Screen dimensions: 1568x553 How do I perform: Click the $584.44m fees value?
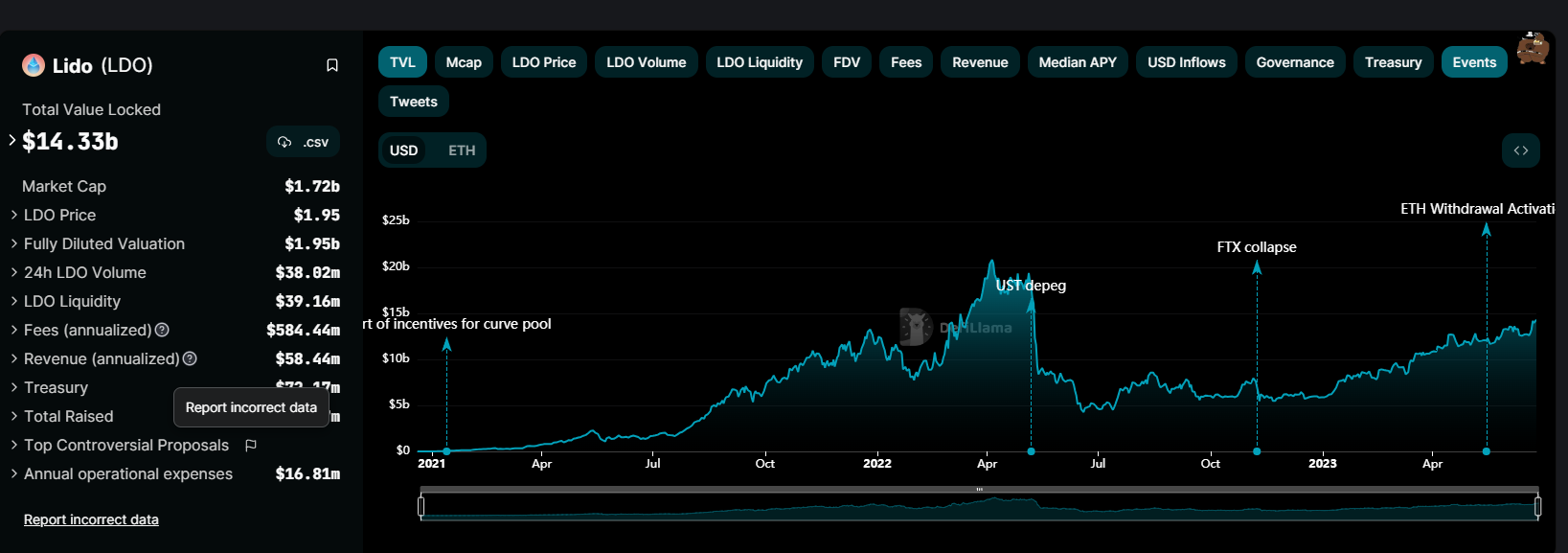[x=303, y=330]
